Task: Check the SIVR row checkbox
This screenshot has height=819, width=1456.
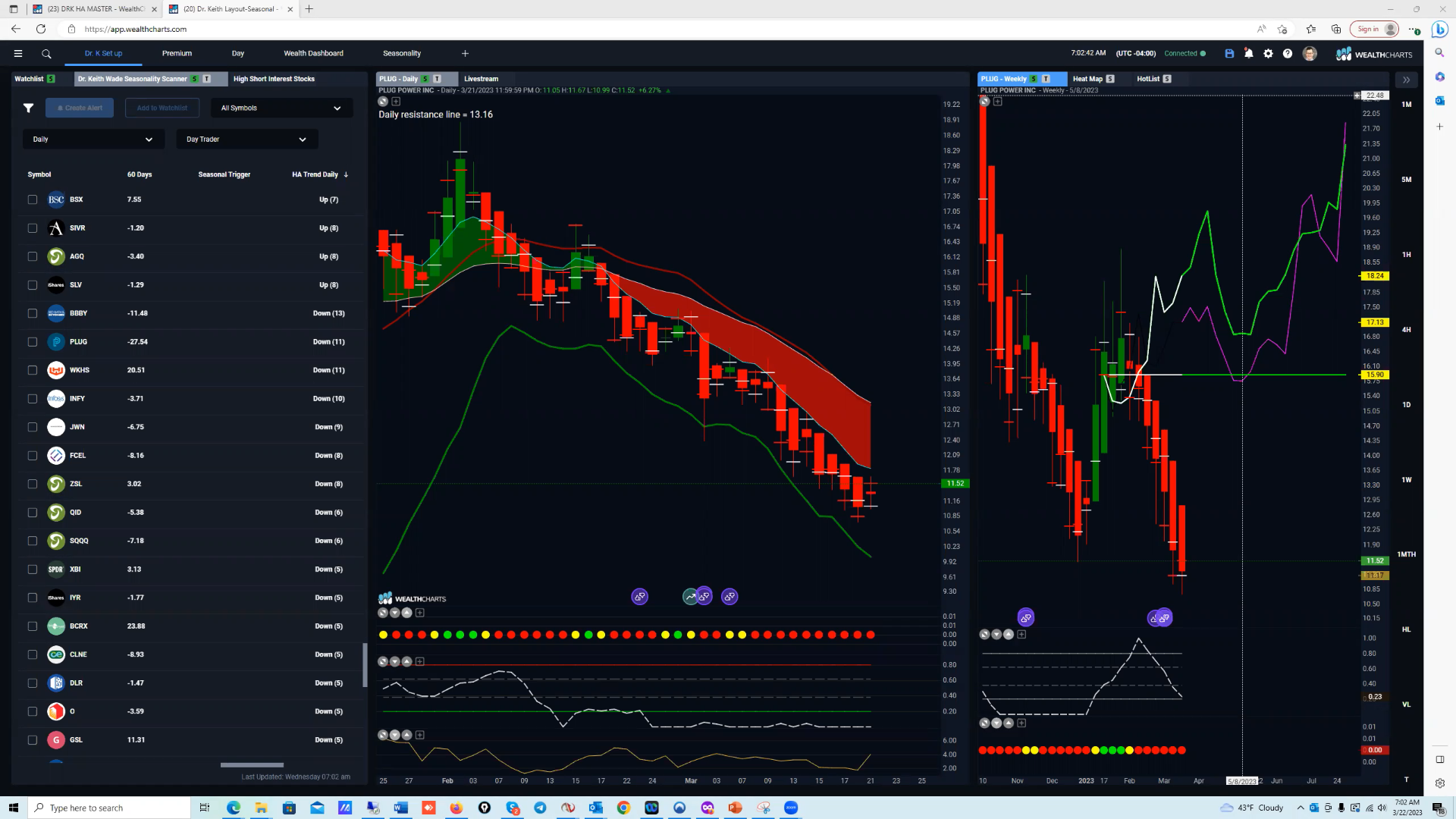Action: 32,228
